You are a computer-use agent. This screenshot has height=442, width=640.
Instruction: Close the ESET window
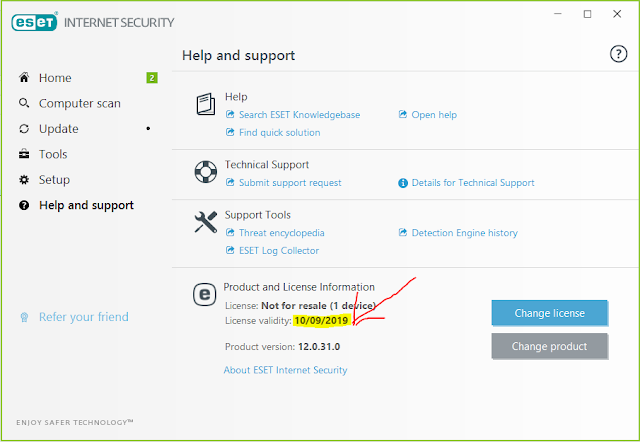617,14
